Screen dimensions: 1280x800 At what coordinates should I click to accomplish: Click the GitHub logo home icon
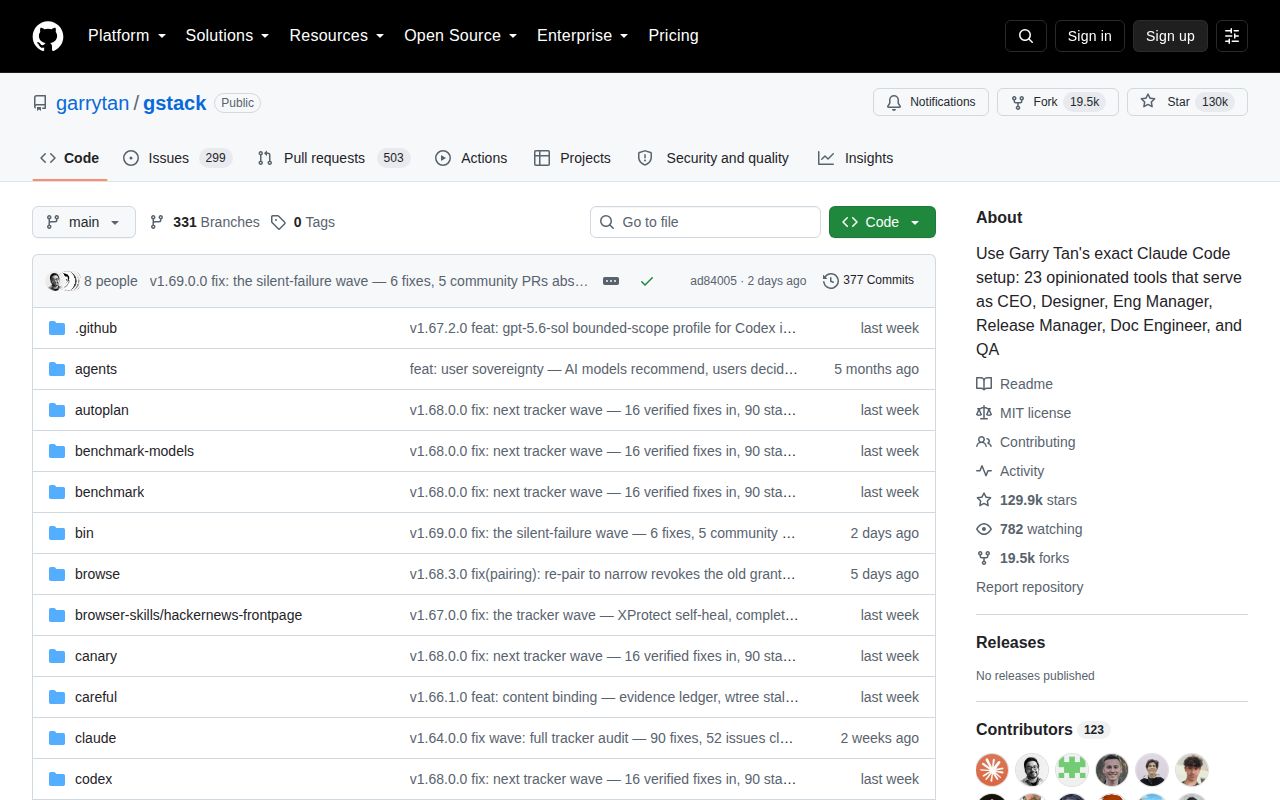tap(48, 36)
